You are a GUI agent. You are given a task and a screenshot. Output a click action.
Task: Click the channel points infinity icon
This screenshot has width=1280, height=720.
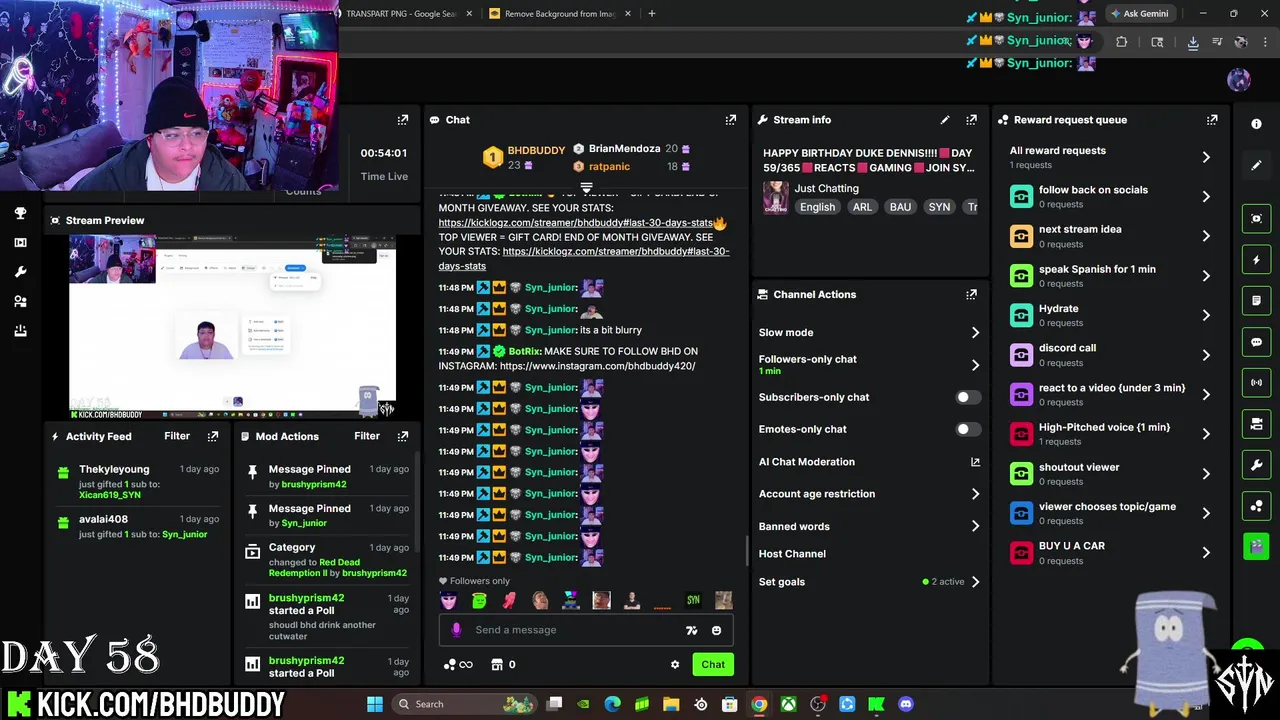tap(458, 665)
